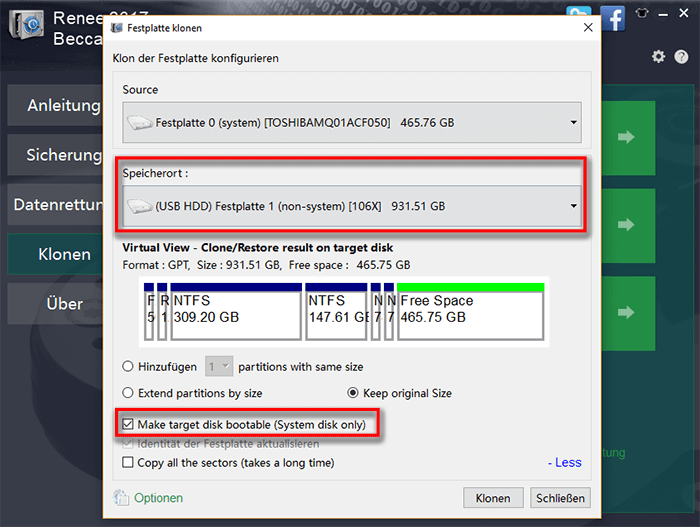Open help with the question mark icon
The width and height of the screenshot is (700, 527).
pyautogui.click(x=681, y=57)
